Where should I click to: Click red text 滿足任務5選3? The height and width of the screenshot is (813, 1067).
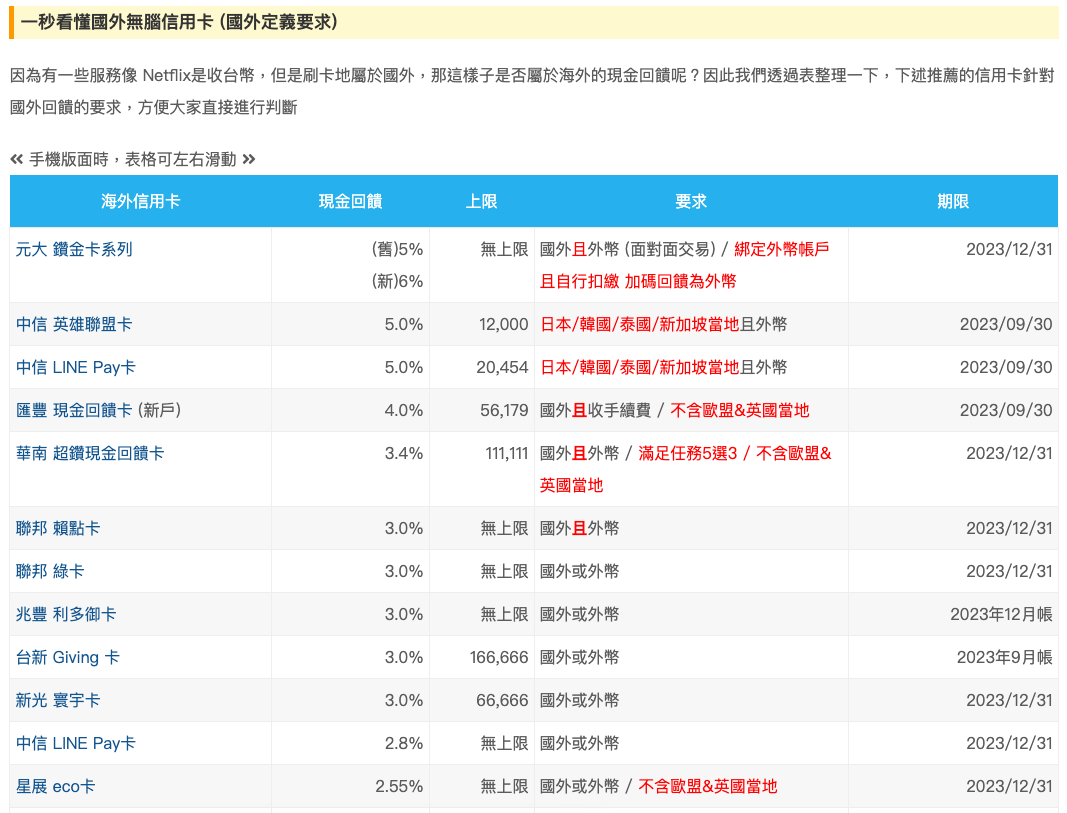tap(687, 453)
